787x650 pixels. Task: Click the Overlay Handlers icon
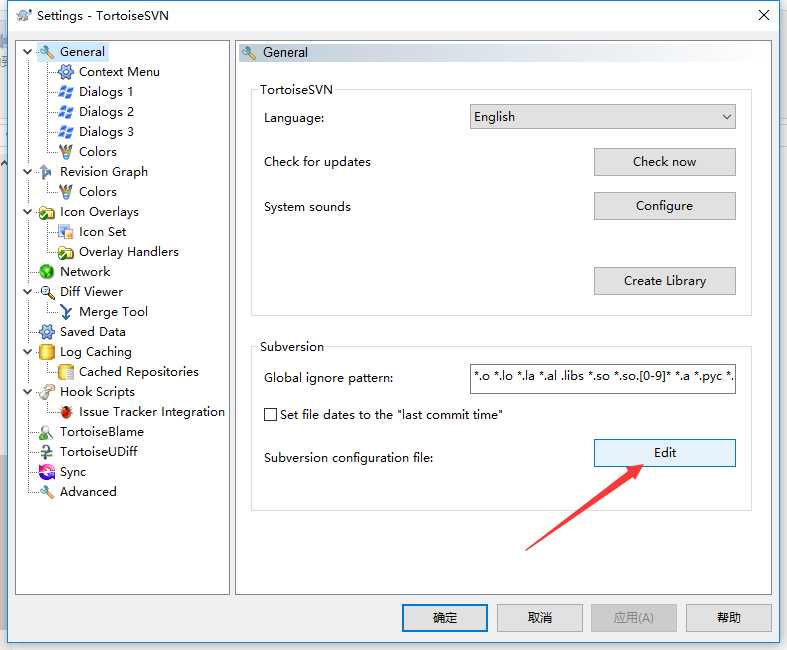click(66, 252)
